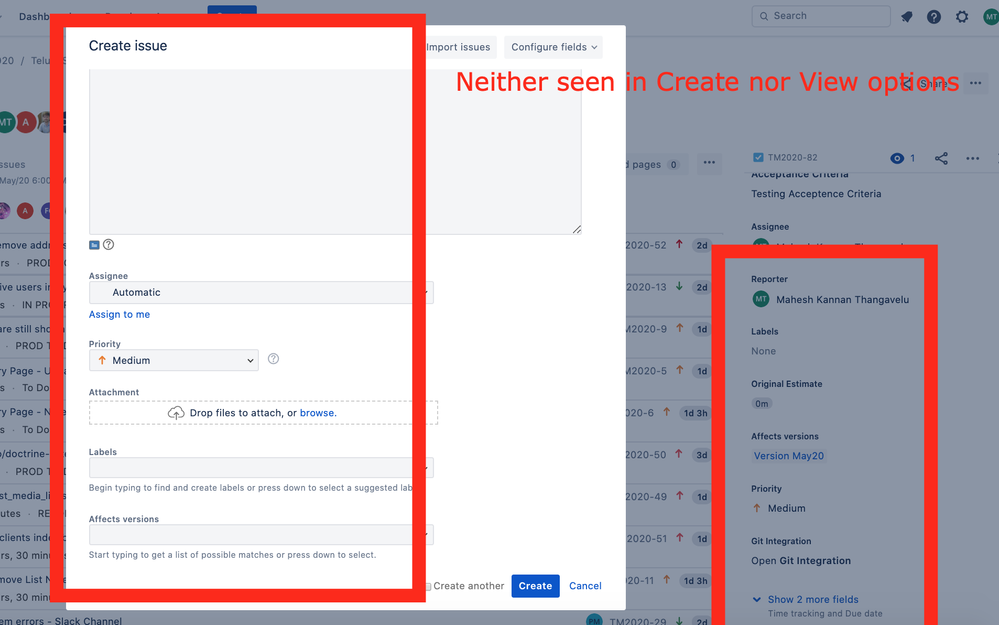
Task: Click the Search box in top bar
Action: tap(821, 16)
